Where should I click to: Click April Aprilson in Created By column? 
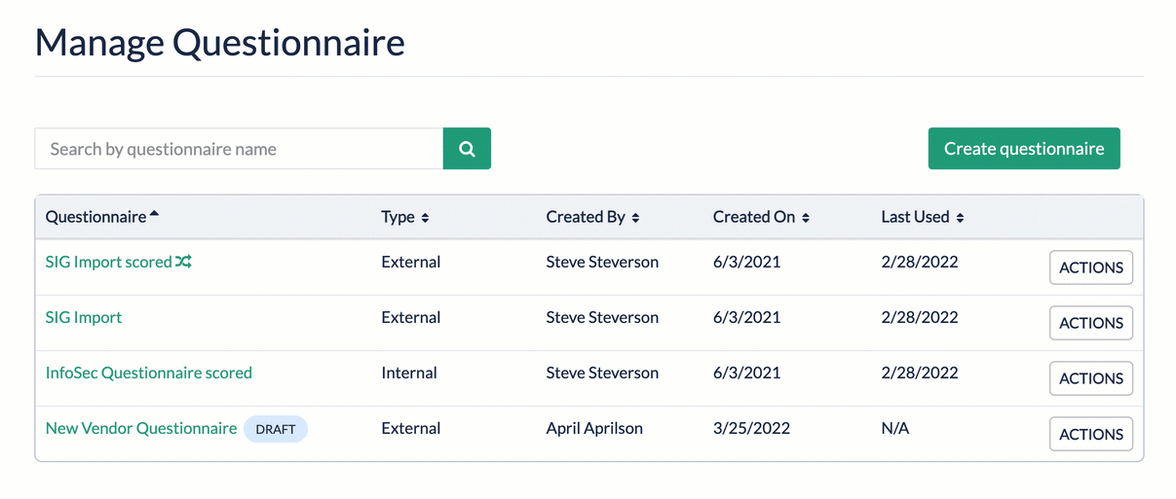(x=594, y=428)
